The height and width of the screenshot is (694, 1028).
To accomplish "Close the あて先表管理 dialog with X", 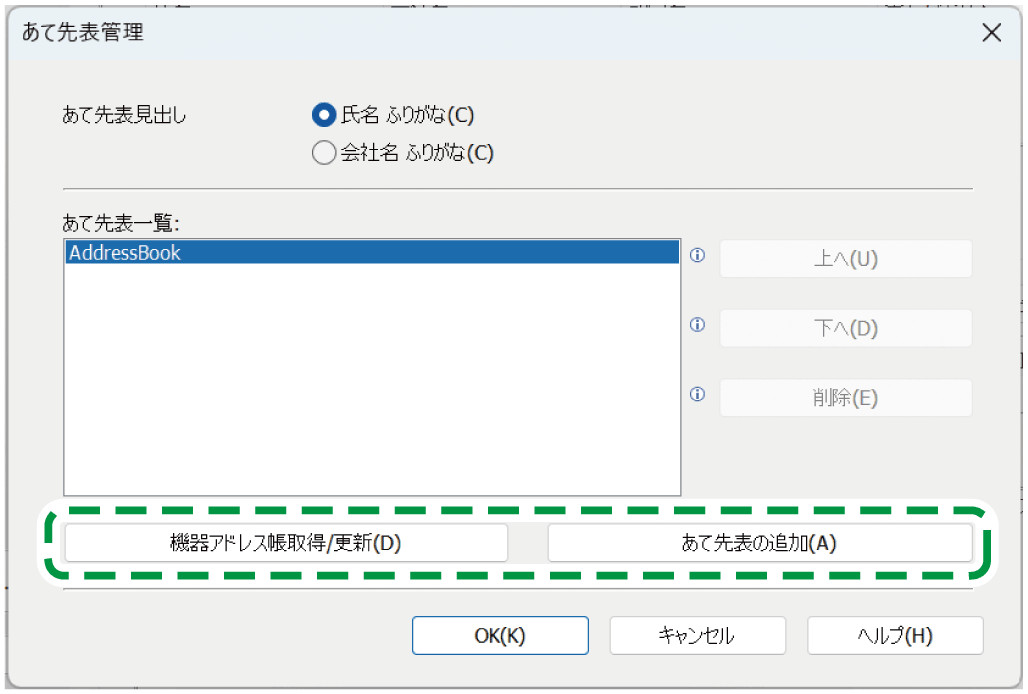I will pyautogui.click(x=991, y=33).
